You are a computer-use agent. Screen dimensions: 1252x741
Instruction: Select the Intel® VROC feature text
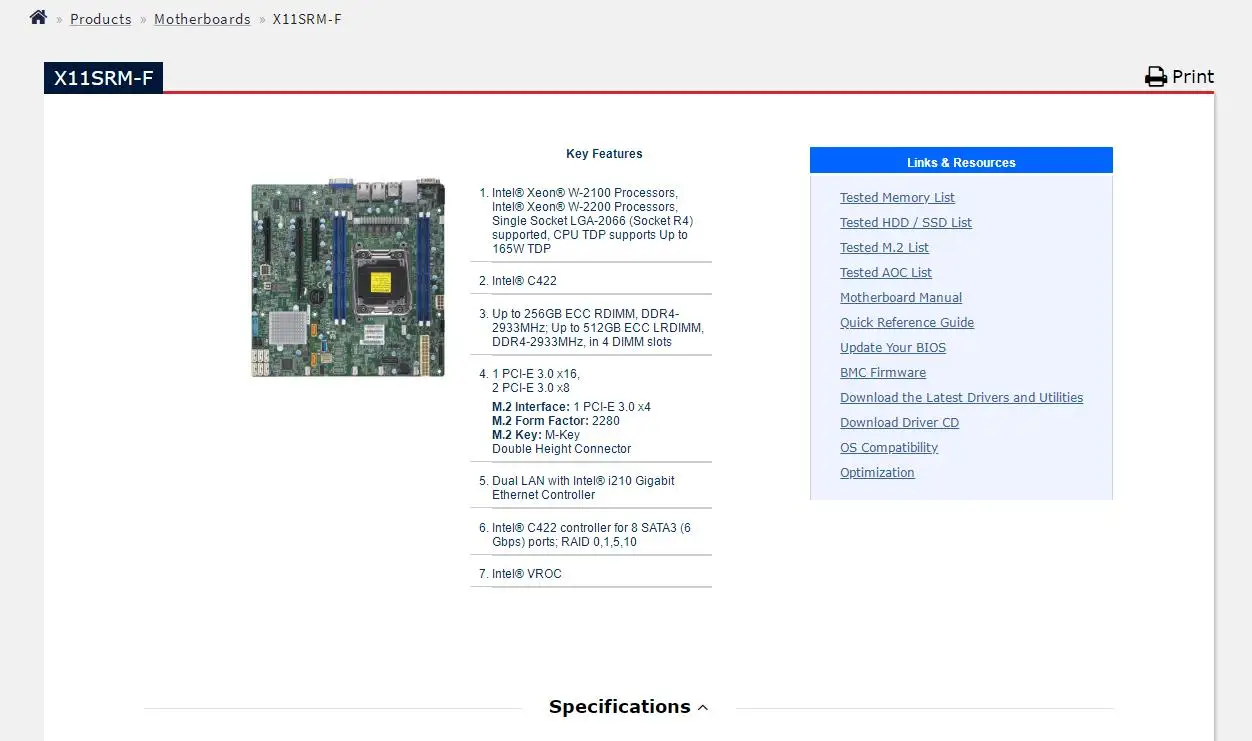[527, 574]
